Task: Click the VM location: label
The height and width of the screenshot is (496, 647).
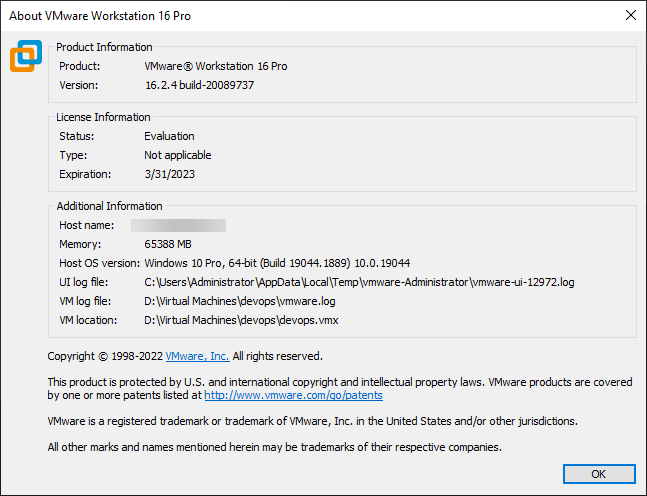Action: point(88,320)
